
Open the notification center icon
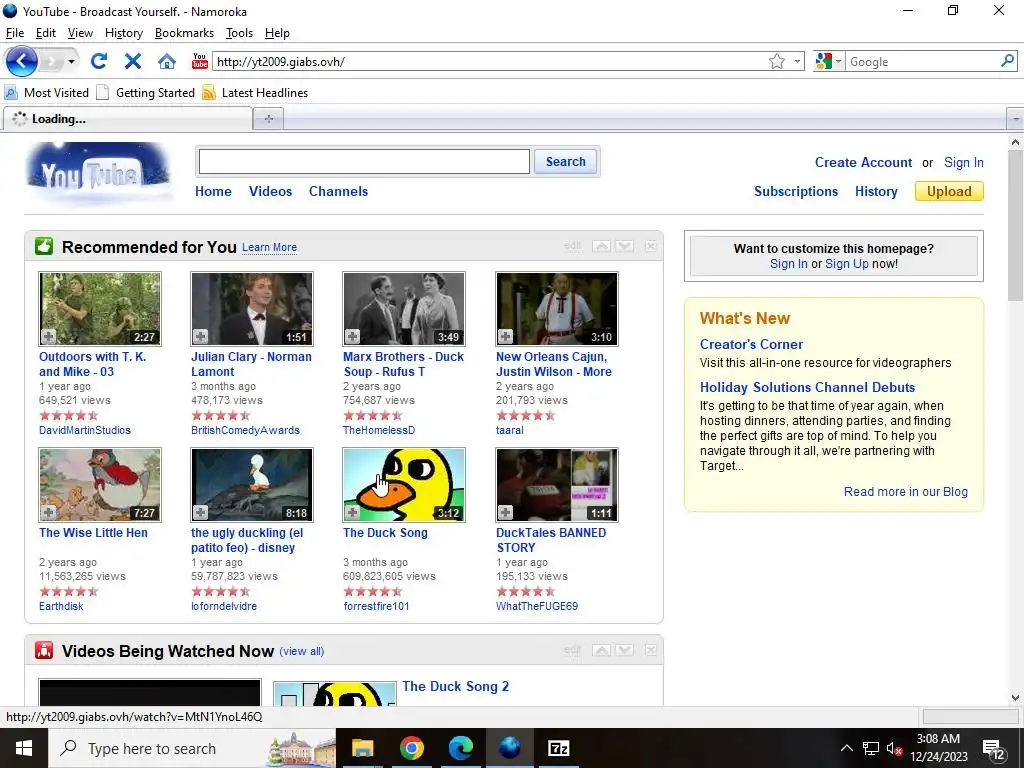pyautogui.click(x=993, y=749)
